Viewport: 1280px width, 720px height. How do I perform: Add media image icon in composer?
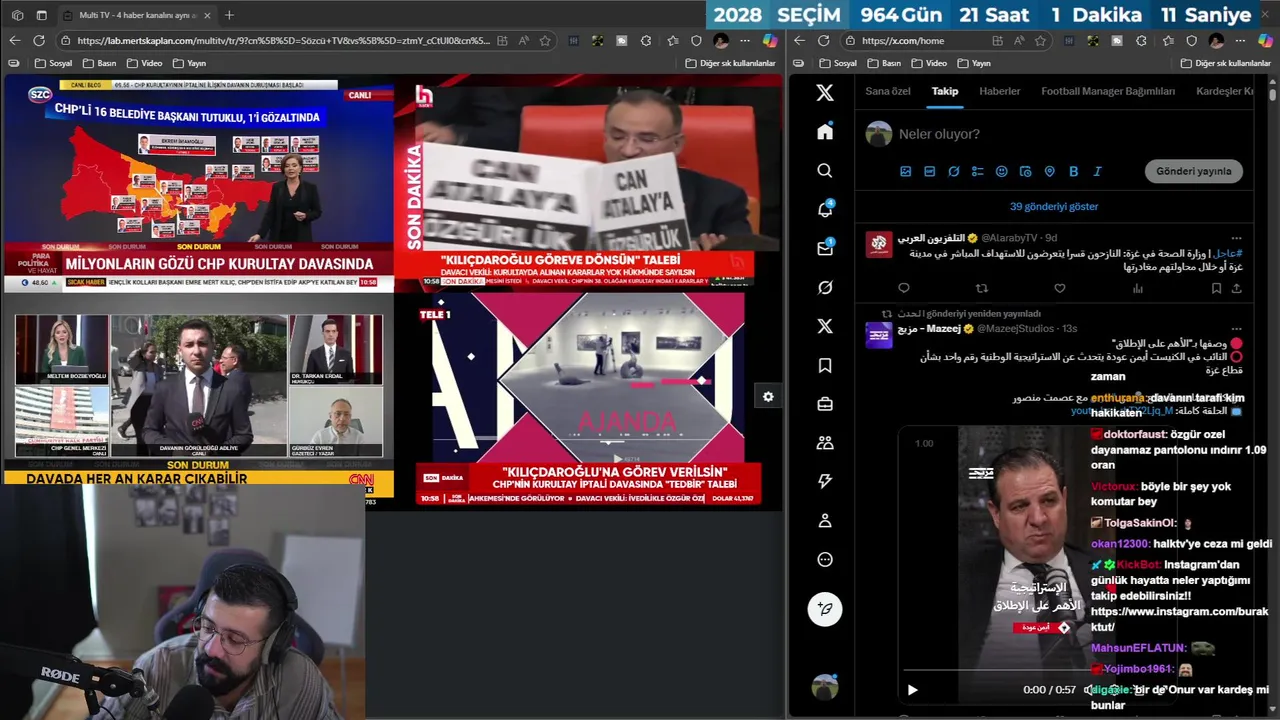click(906, 171)
